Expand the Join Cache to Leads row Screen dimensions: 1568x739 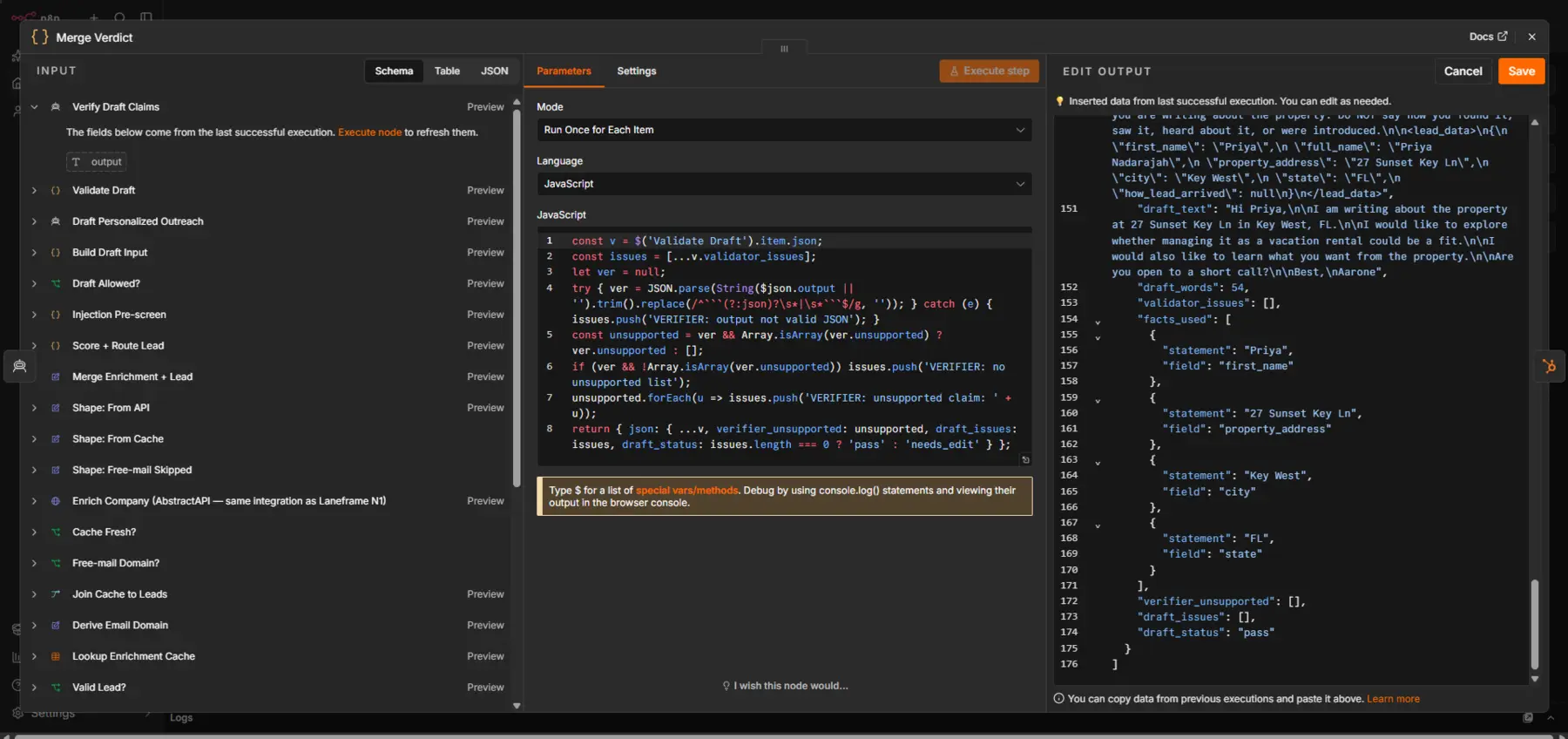pyautogui.click(x=34, y=594)
